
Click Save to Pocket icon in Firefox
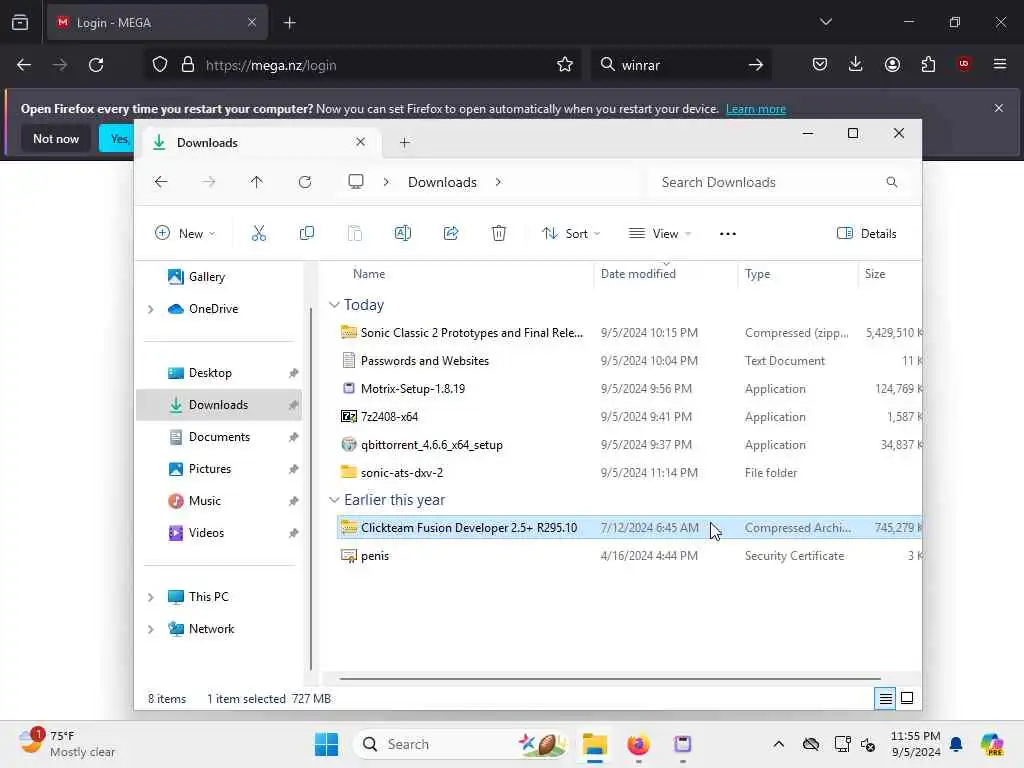pos(820,64)
